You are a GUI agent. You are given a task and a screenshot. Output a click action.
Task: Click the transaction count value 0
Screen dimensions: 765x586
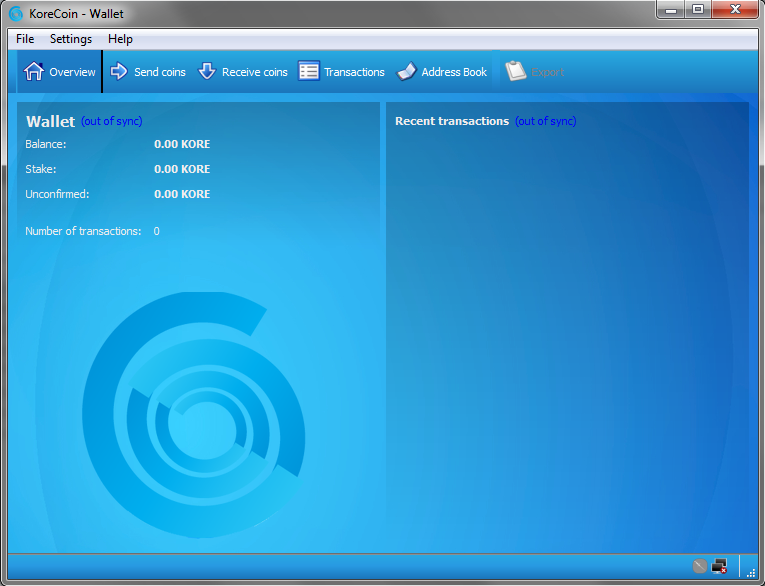tap(157, 231)
